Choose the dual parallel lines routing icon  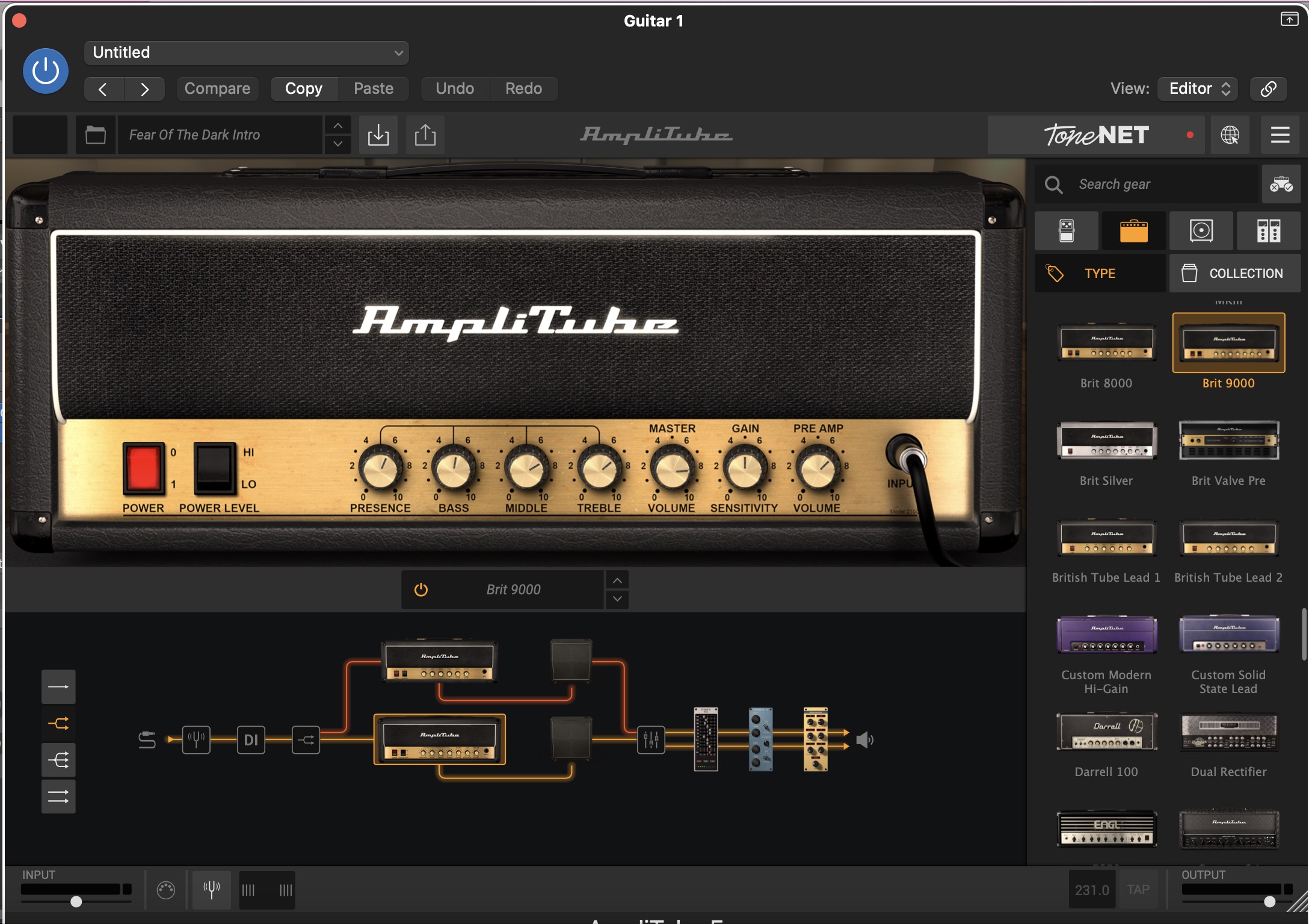[x=58, y=797]
